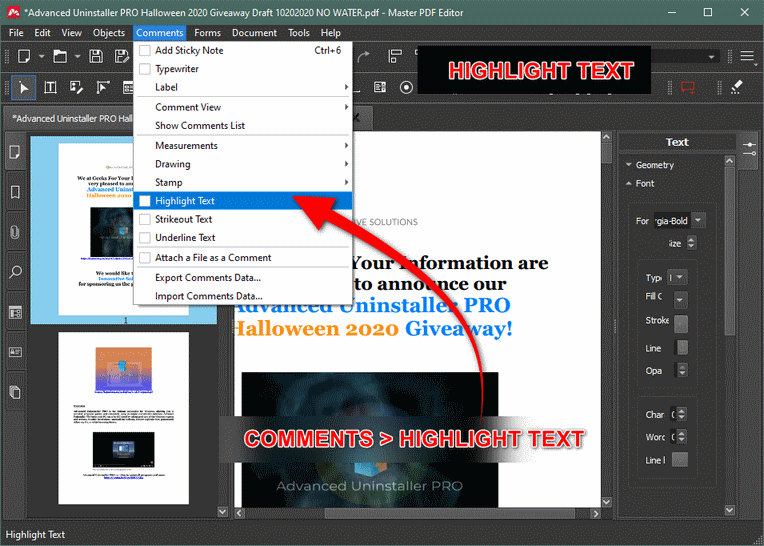Screen dimensions: 764x546
Task: Check the Add Sticky Note checkbox
Action: point(145,51)
